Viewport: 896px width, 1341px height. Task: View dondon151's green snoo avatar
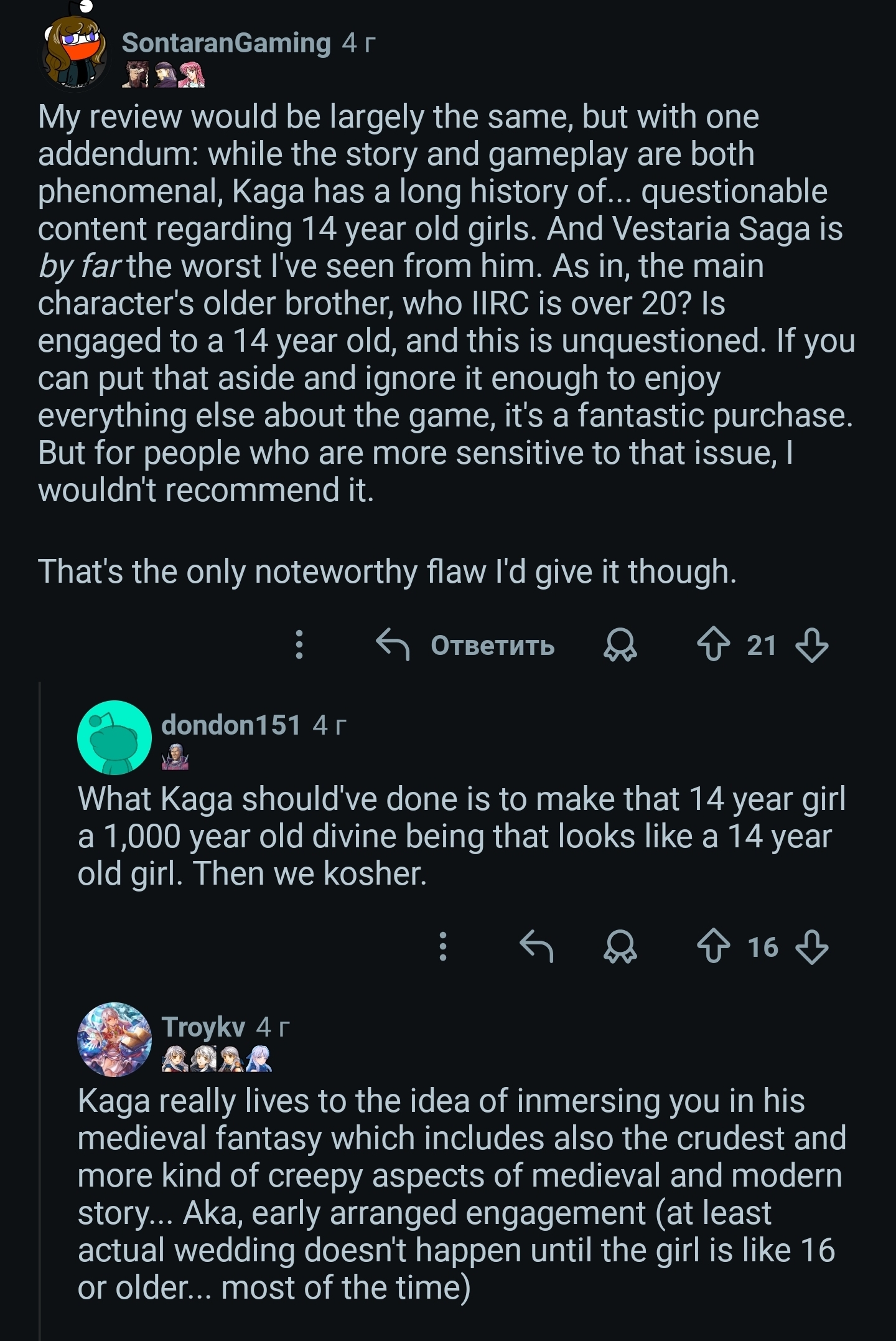pyautogui.click(x=114, y=738)
